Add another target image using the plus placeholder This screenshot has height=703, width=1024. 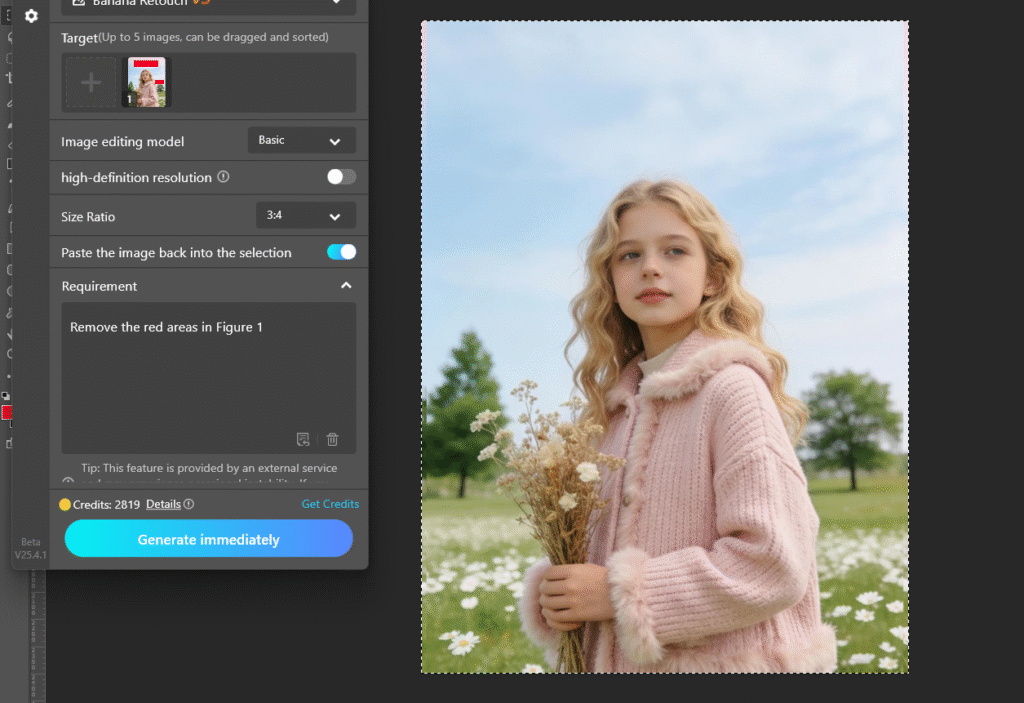(x=91, y=82)
